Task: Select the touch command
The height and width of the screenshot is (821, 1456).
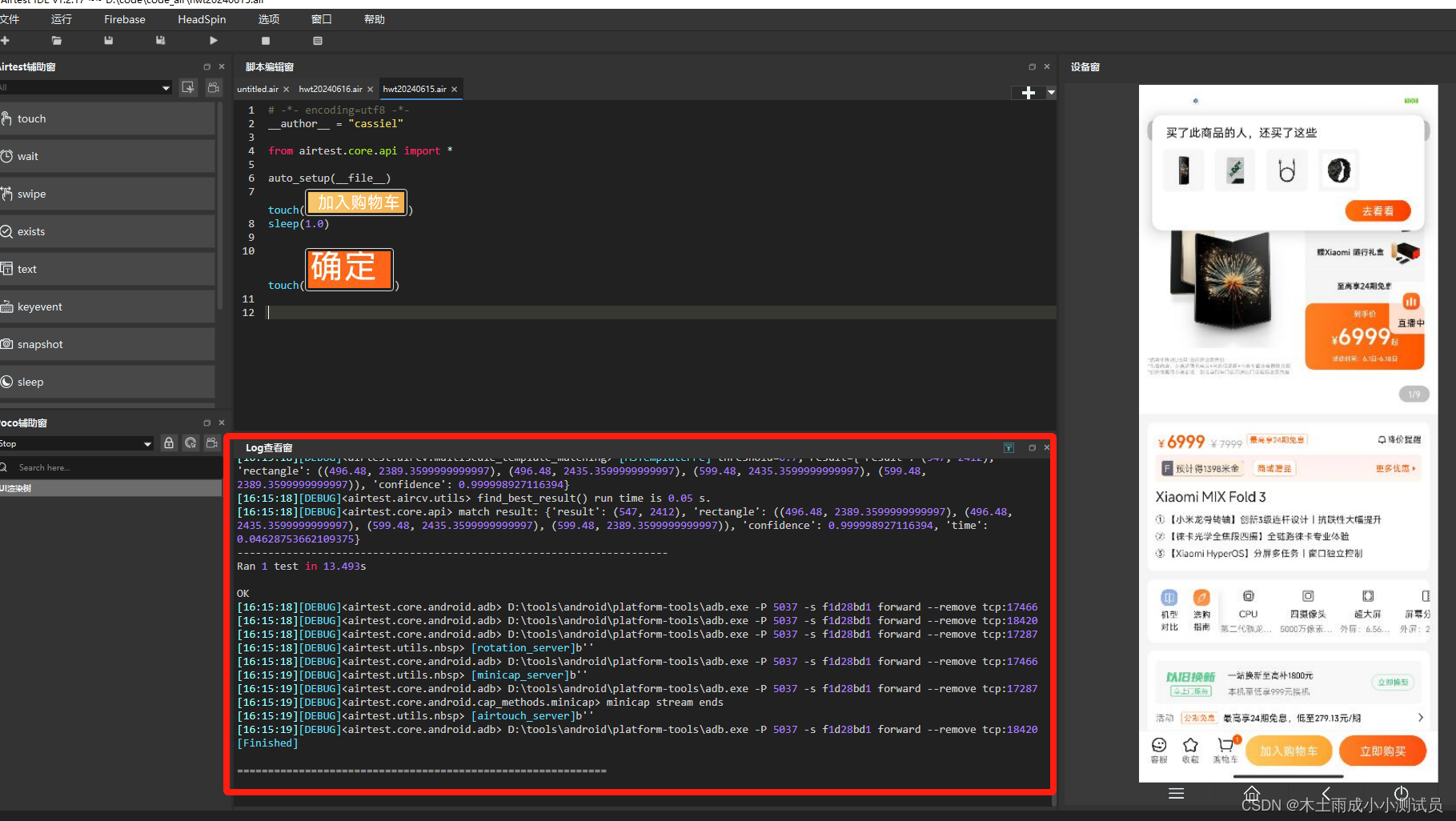Action: click(107, 118)
